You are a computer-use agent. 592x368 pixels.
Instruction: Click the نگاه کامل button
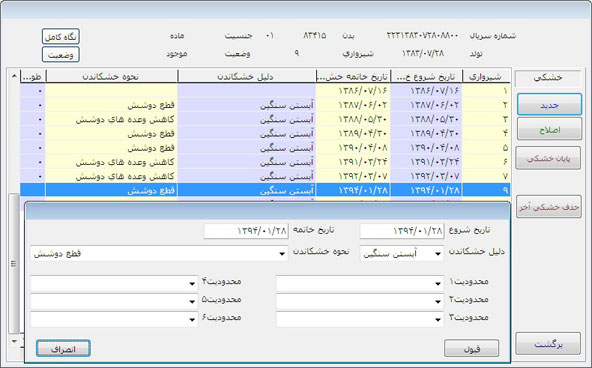(60, 37)
